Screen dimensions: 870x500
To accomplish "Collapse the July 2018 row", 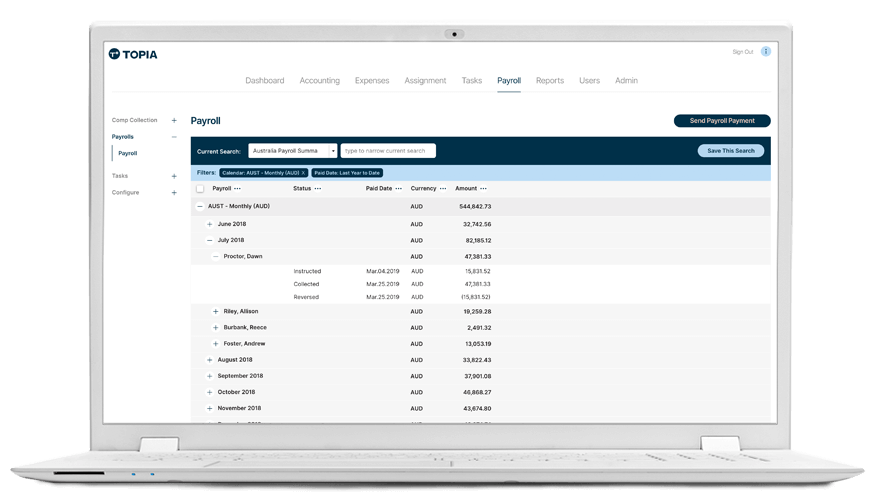I will [x=209, y=240].
